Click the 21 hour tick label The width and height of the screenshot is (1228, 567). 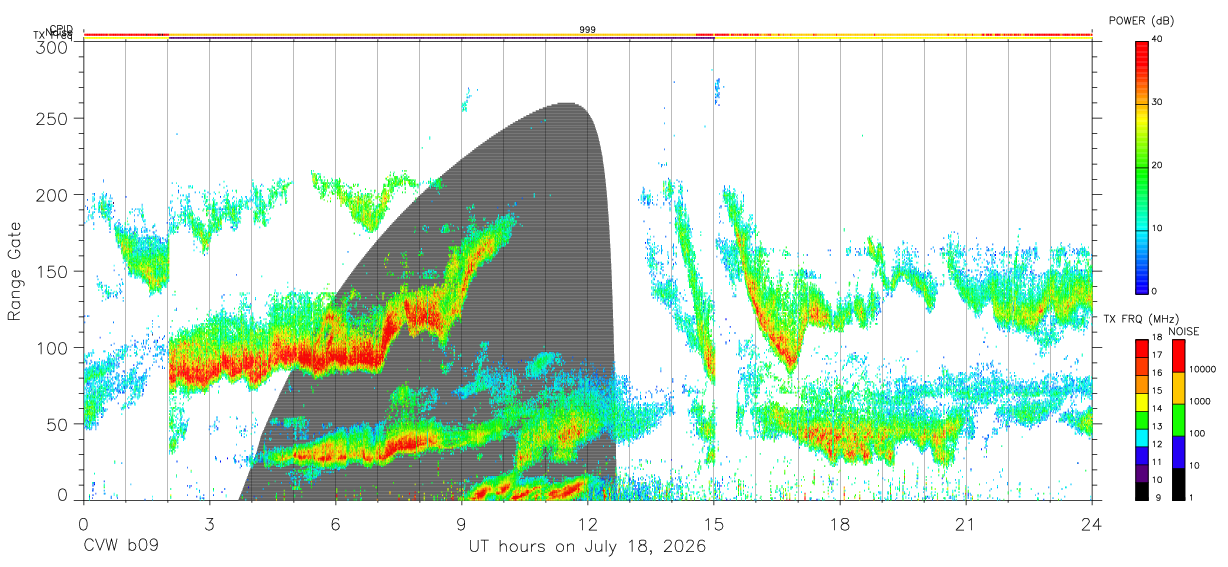click(966, 523)
